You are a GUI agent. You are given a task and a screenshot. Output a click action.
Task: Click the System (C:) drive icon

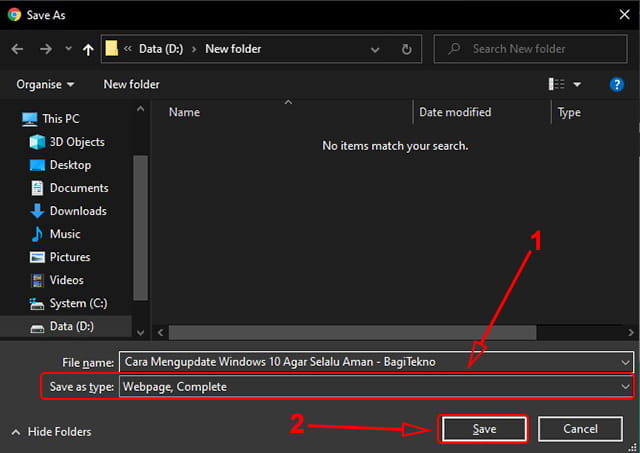(37, 304)
